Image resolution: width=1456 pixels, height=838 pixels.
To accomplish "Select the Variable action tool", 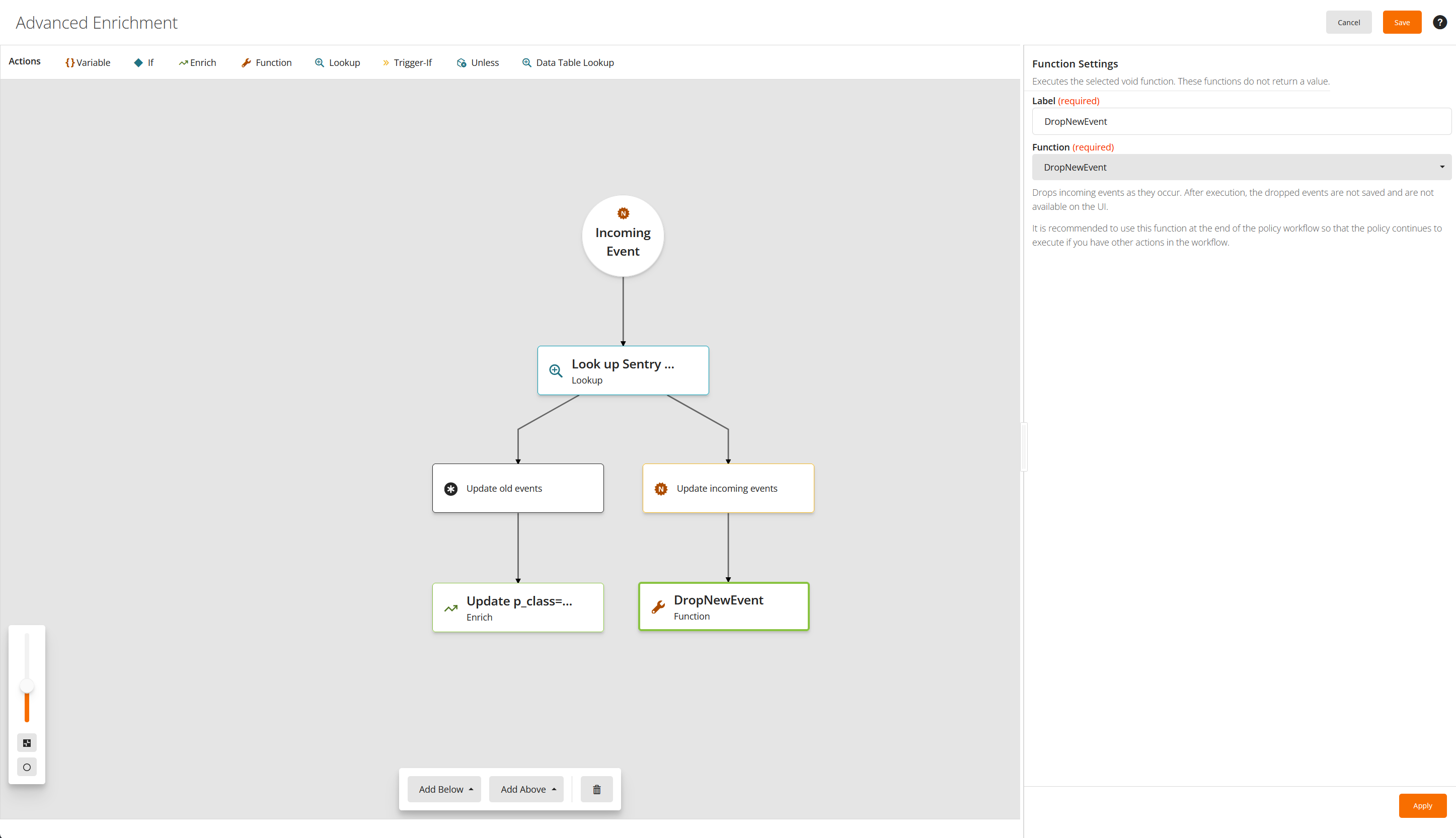I will pyautogui.click(x=88, y=63).
